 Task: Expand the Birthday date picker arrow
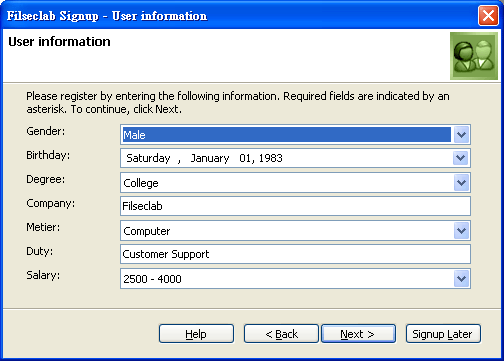[461, 158]
